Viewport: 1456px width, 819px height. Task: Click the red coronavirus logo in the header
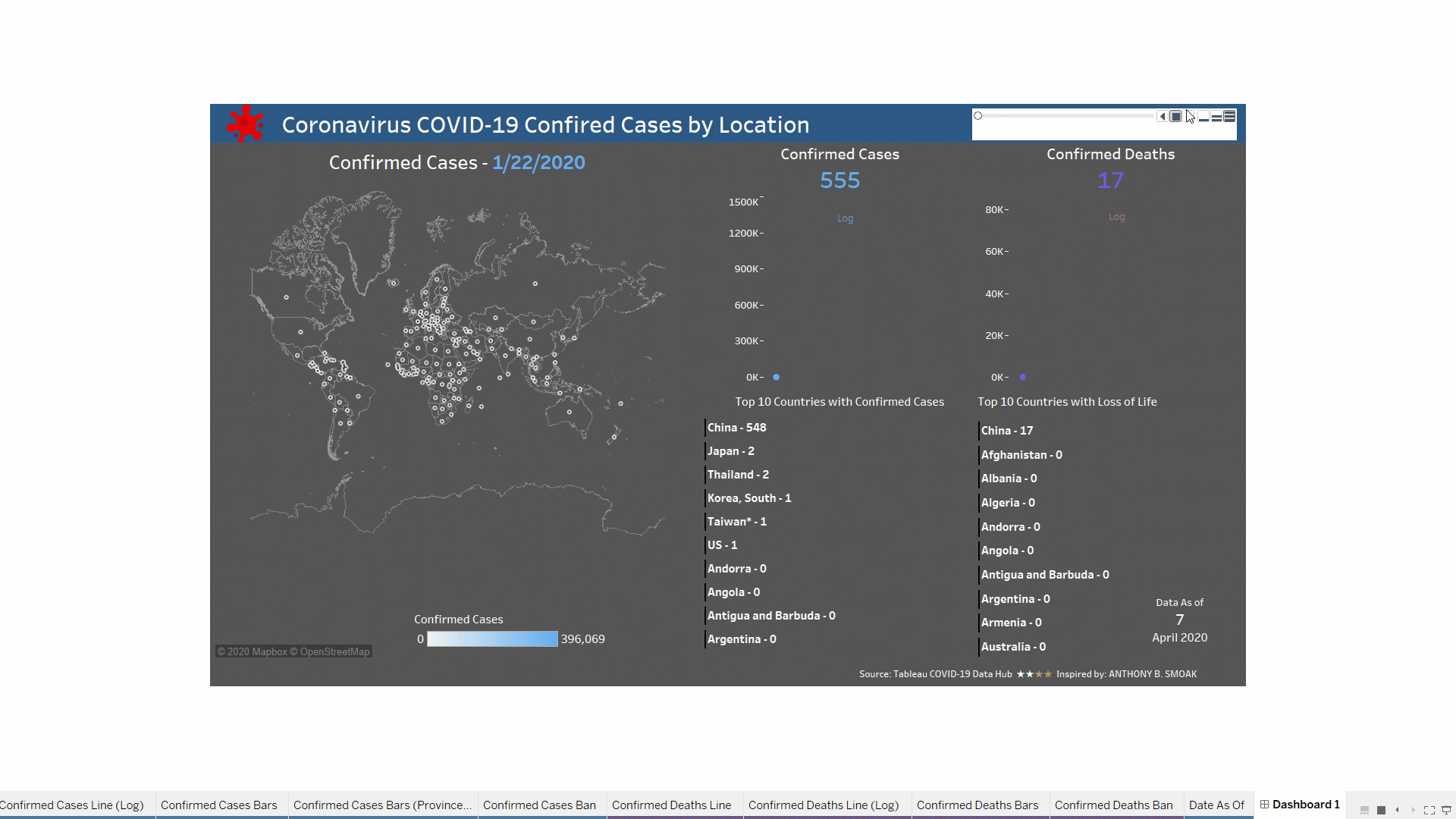click(x=244, y=123)
